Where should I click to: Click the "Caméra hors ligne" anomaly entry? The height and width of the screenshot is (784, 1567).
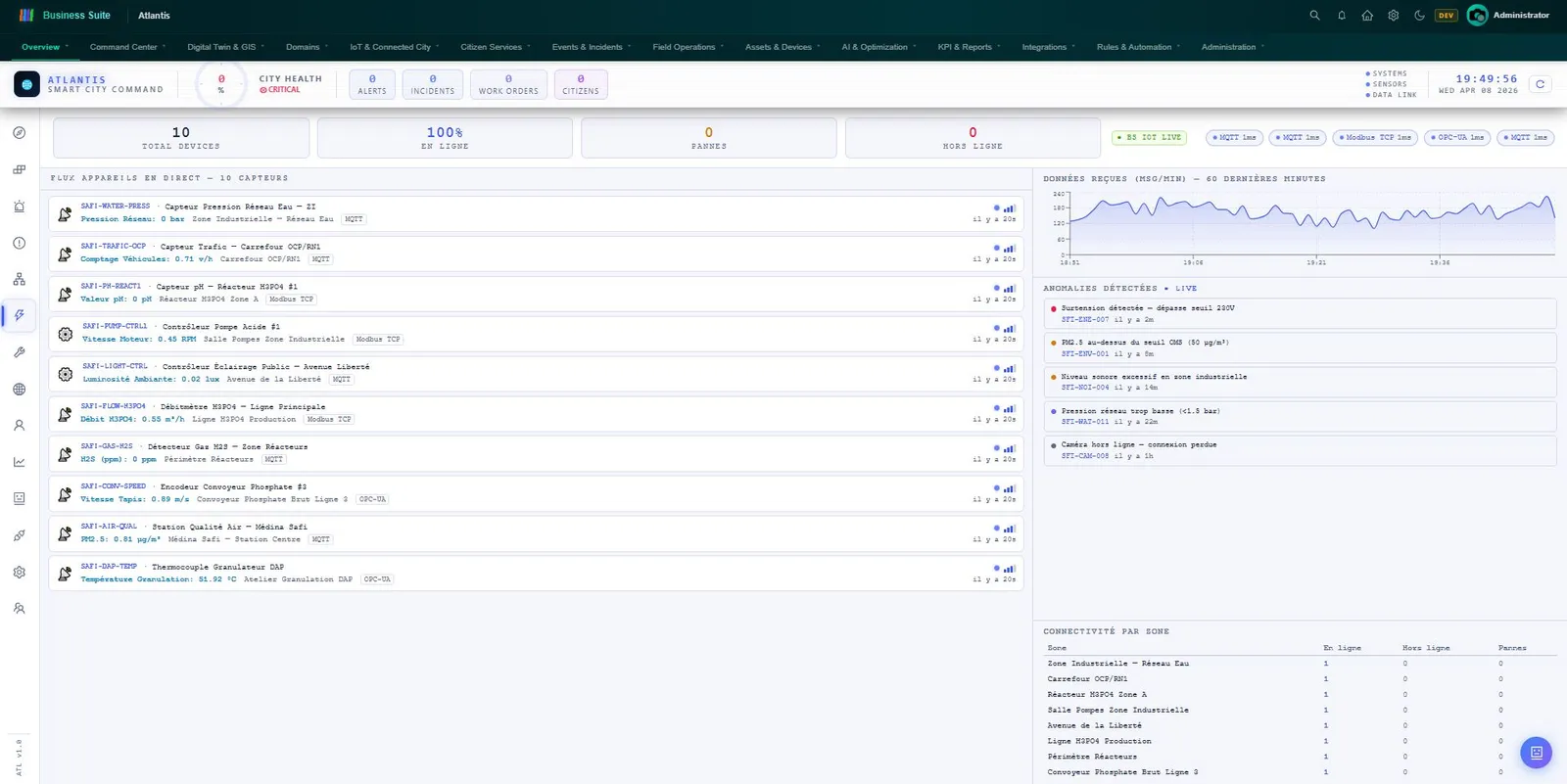pos(1301,450)
